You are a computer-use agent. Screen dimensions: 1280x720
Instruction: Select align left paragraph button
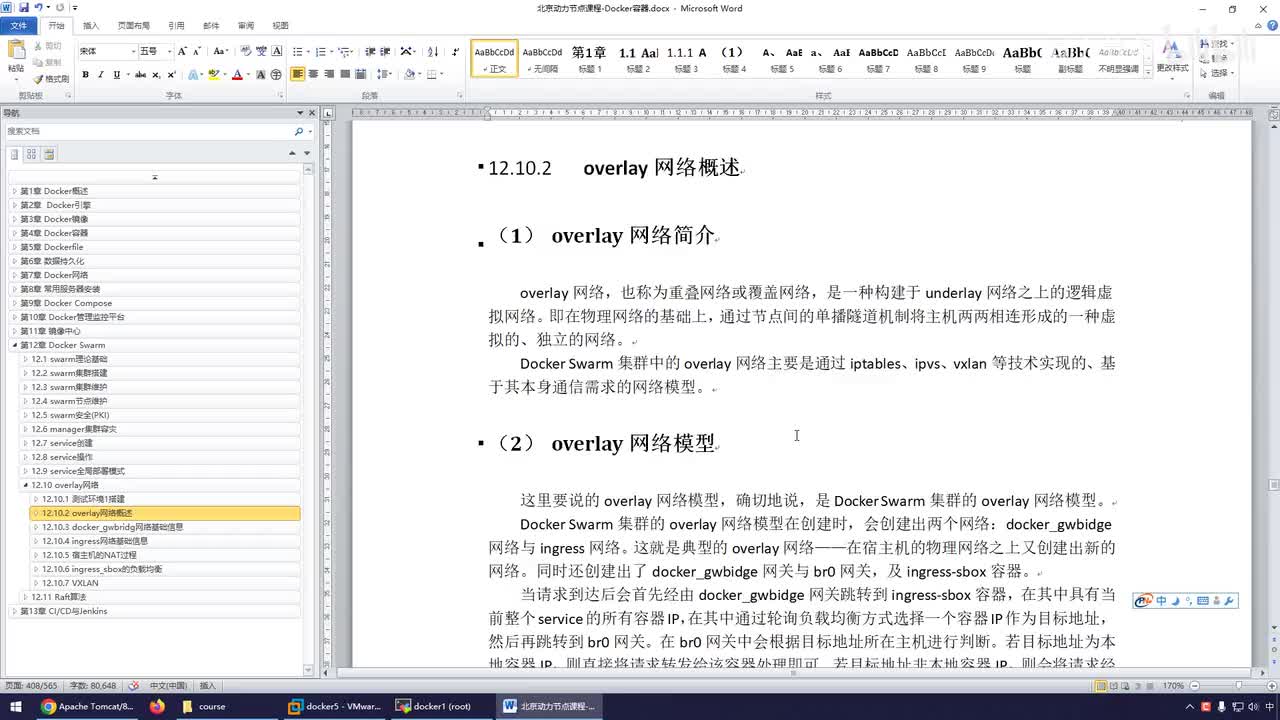298,74
